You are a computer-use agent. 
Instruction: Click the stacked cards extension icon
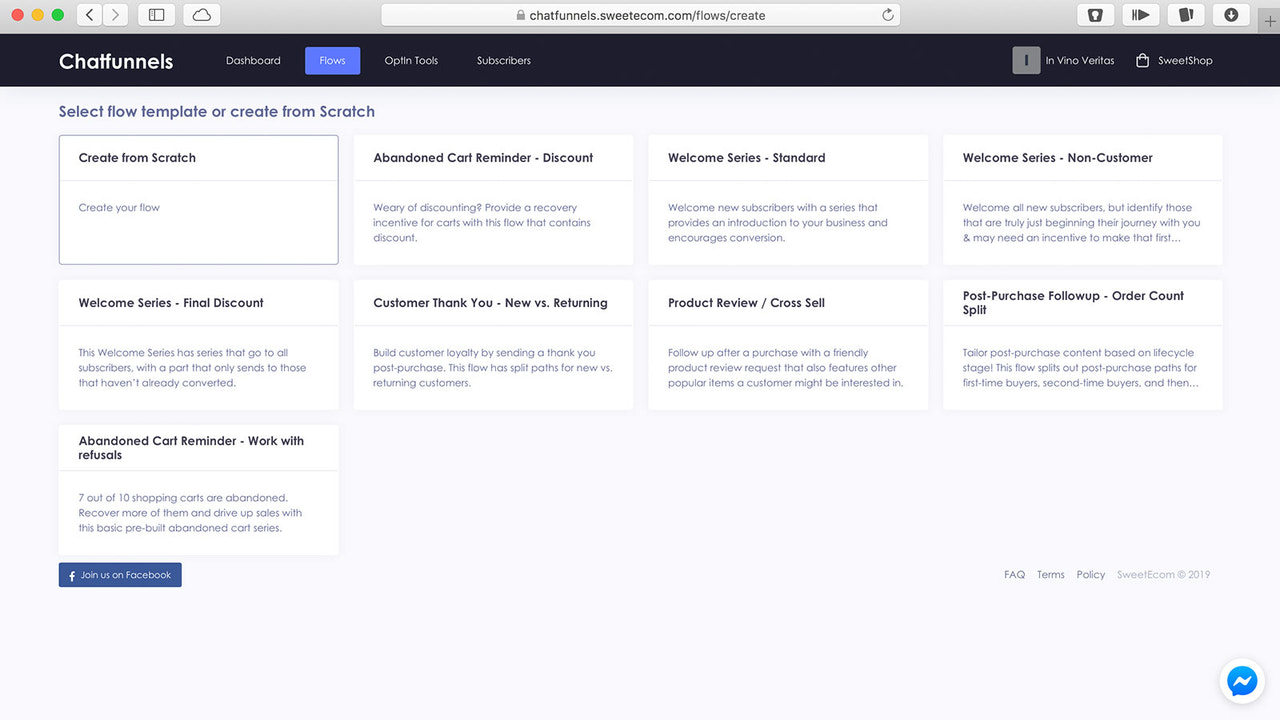(x=1186, y=15)
